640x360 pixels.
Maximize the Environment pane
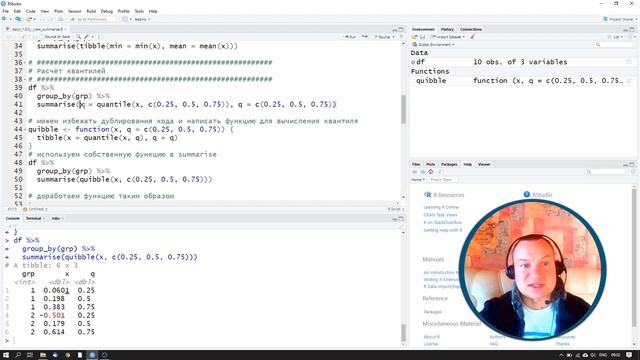tap(632, 29)
